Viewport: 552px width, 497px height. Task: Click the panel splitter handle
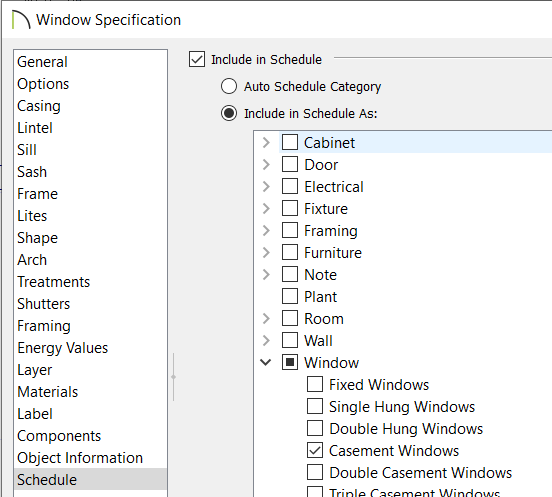(x=174, y=377)
